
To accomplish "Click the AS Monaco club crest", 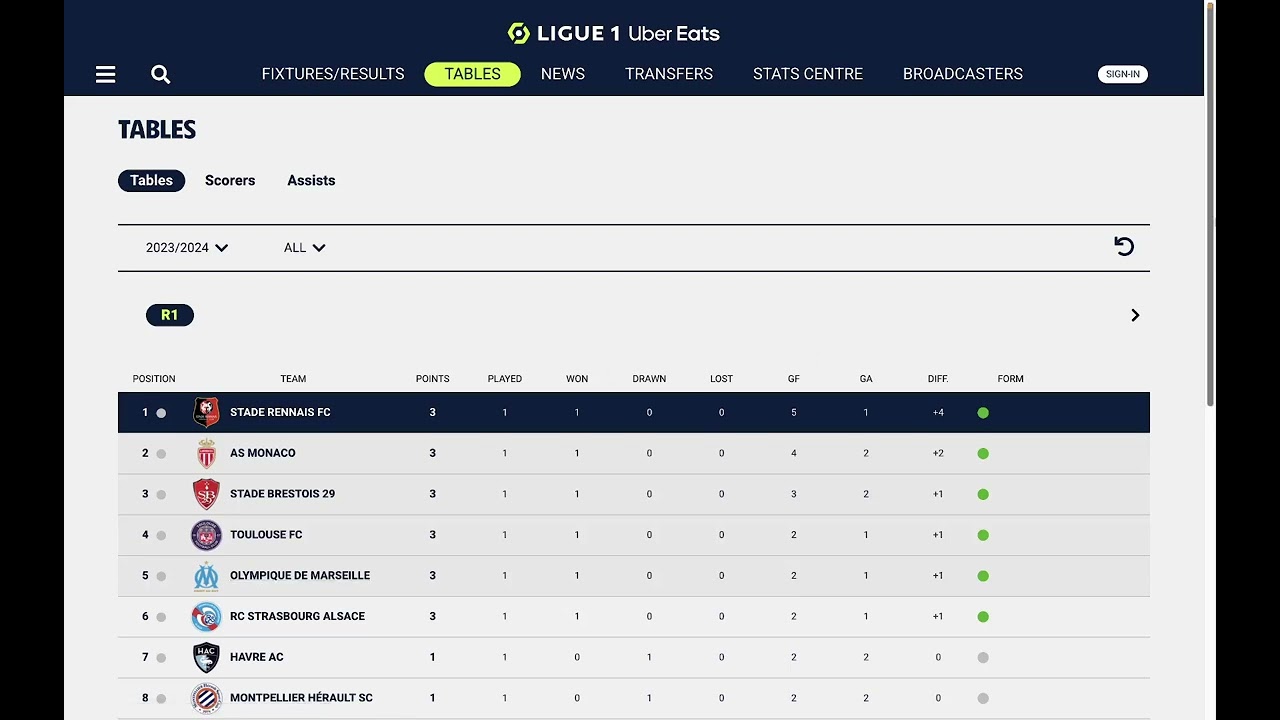I will pos(206,453).
